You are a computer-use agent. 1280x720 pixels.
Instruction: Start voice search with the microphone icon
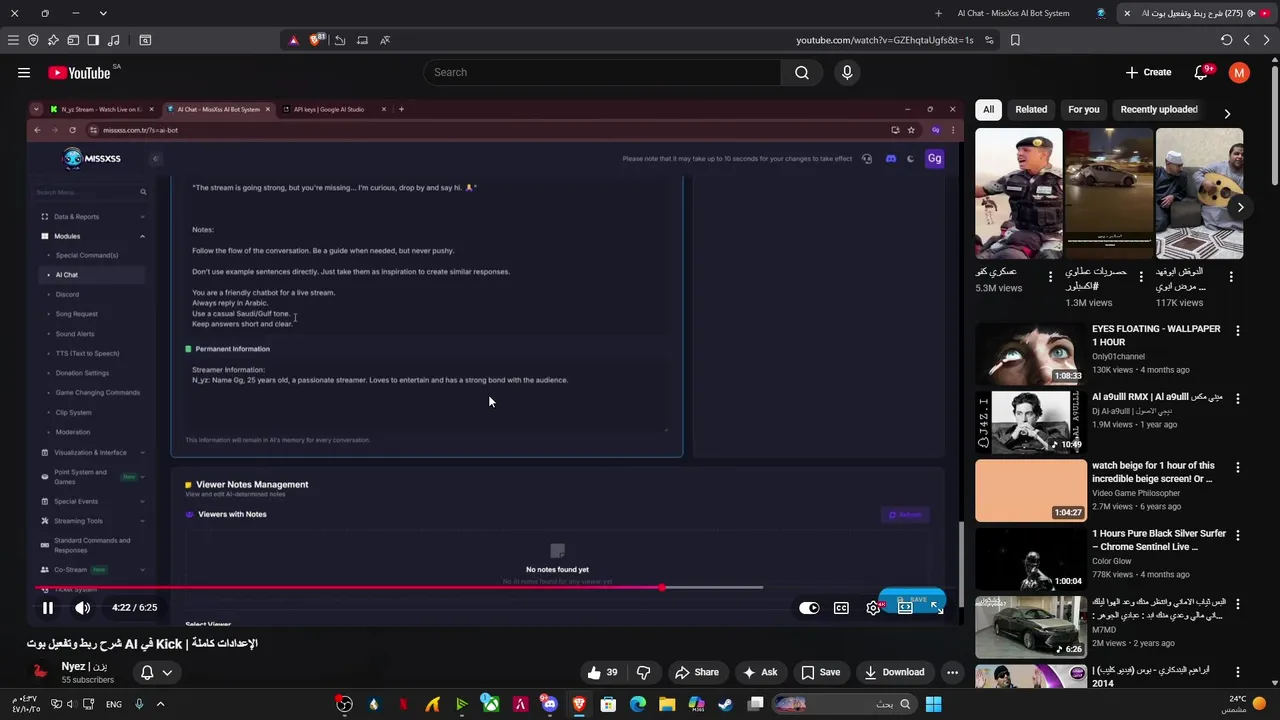tap(847, 72)
